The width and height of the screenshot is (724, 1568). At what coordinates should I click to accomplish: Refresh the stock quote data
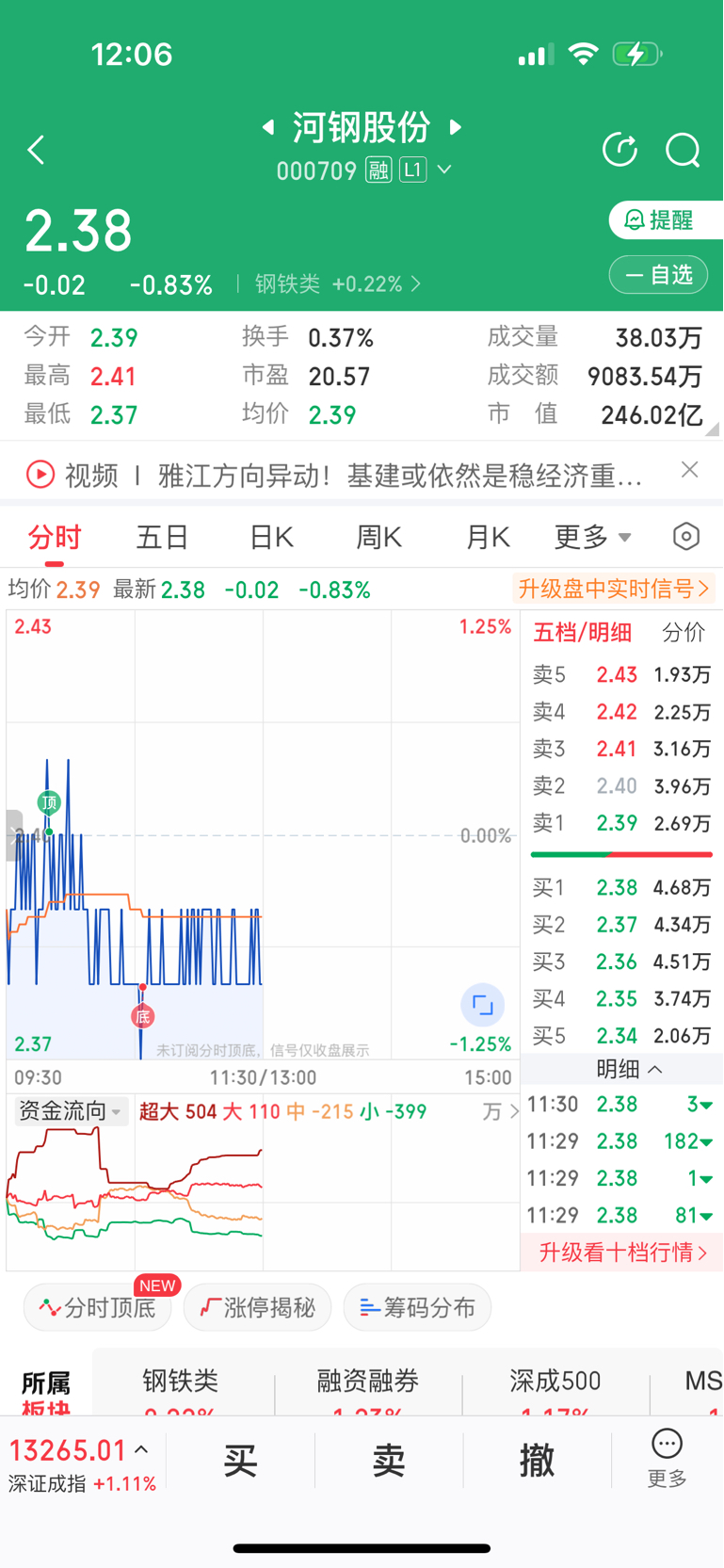(620, 150)
